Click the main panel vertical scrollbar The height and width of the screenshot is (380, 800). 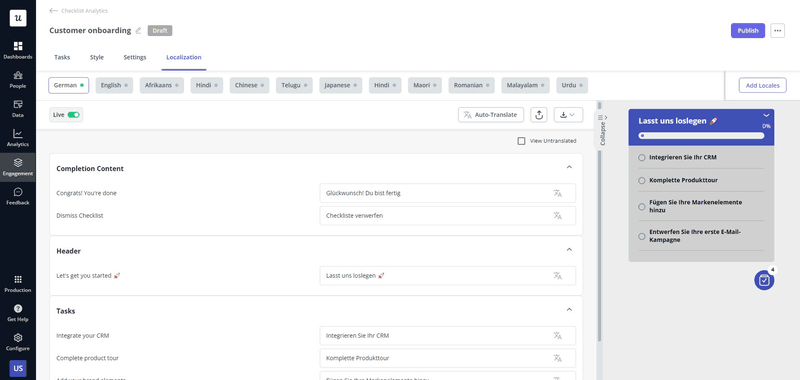tap(599, 245)
